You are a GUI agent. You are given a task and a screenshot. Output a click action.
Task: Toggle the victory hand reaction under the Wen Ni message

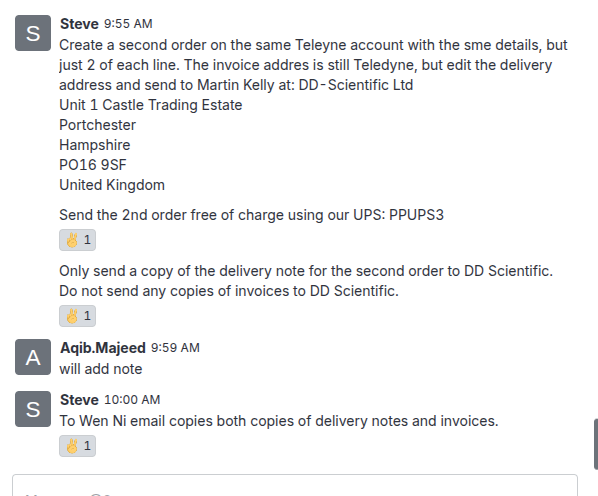point(77,446)
